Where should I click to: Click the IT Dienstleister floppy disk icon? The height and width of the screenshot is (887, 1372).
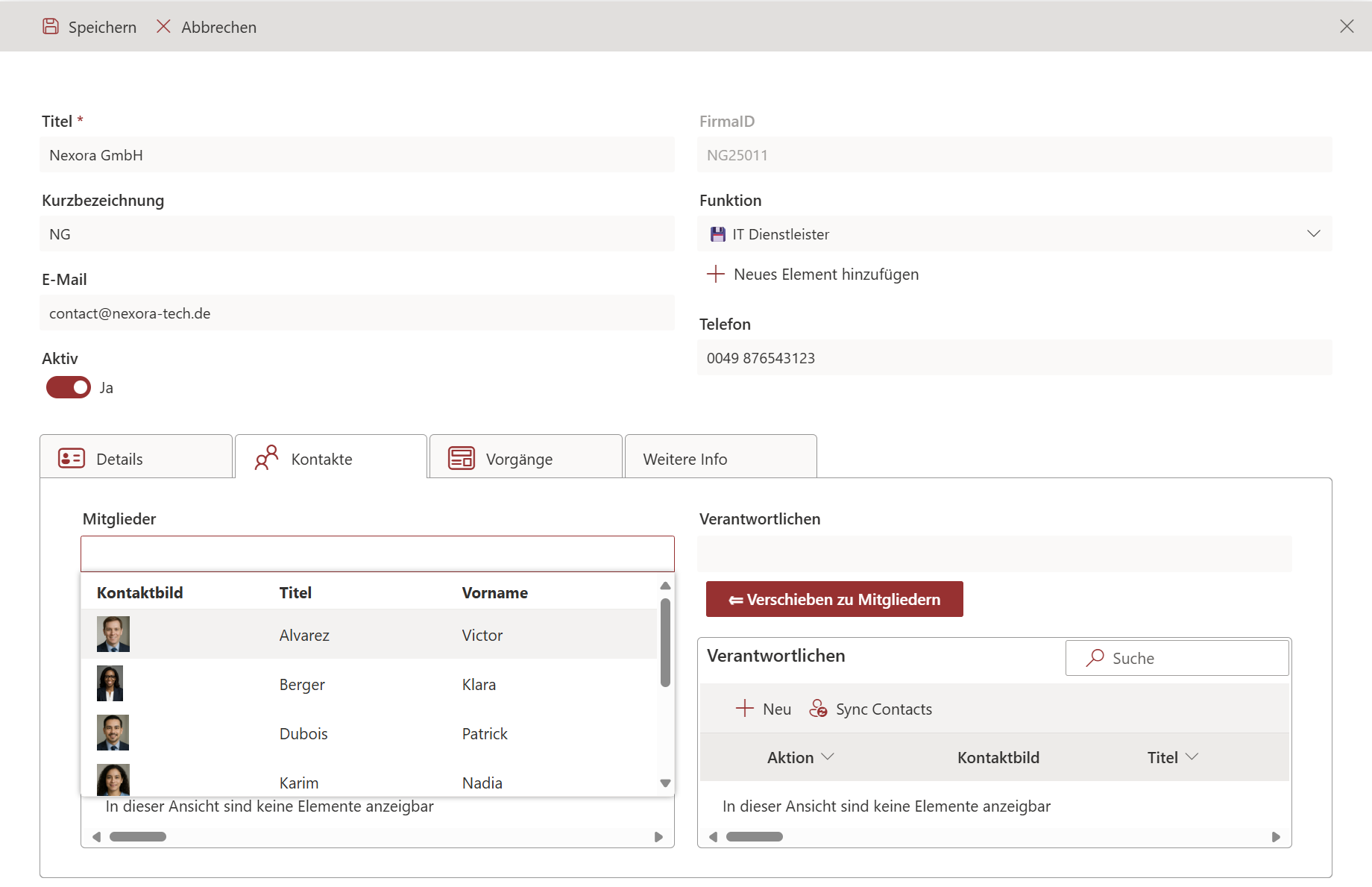[717, 234]
